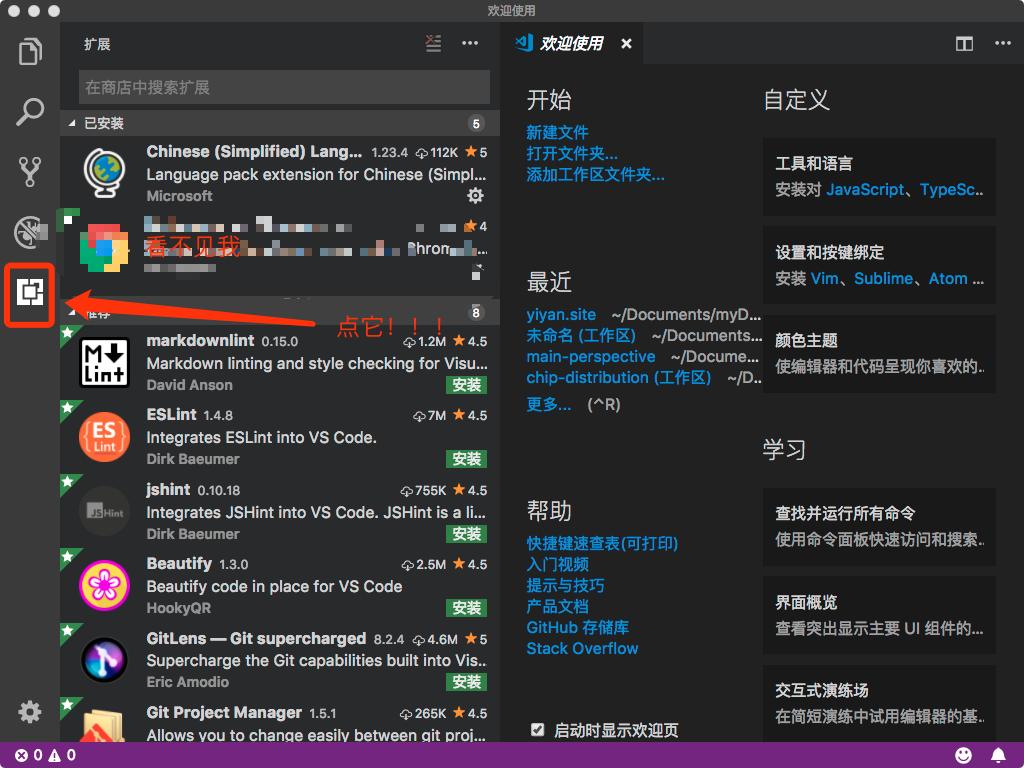Open the gear for Chinese Language Pack extension

[475, 196]
